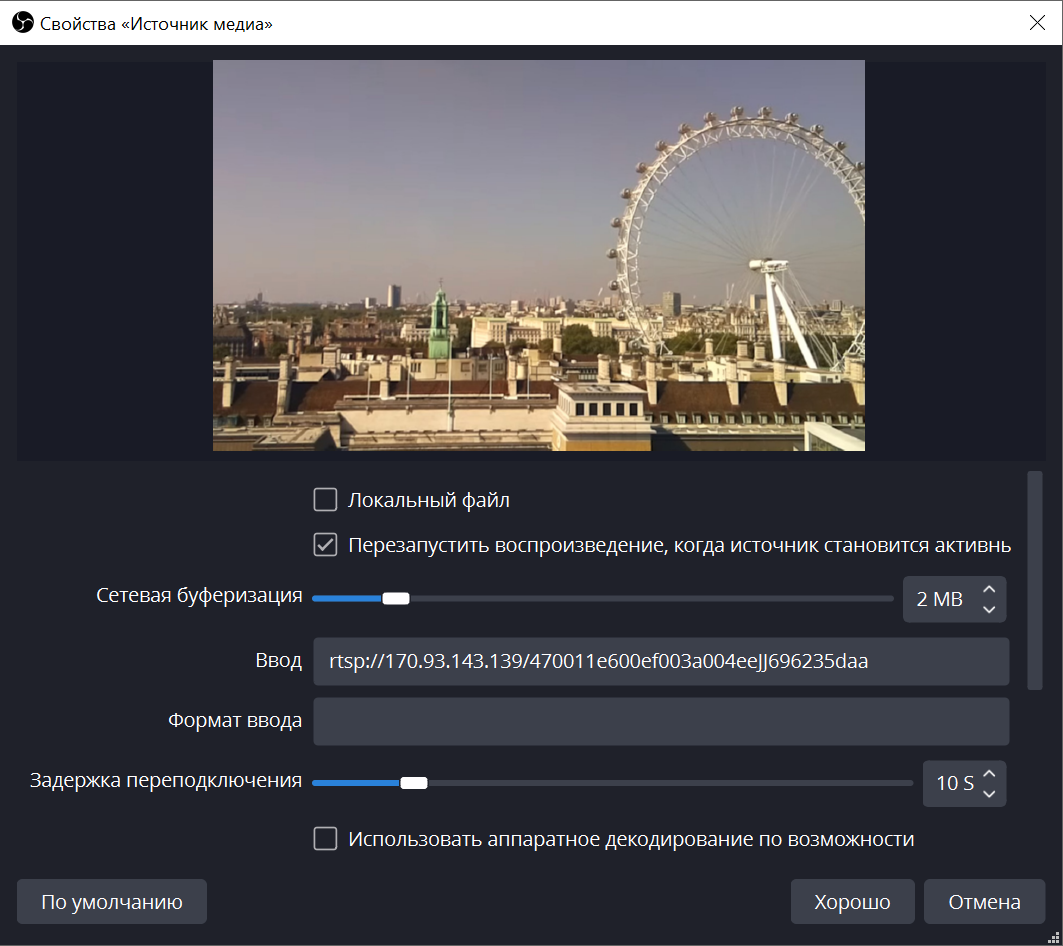1063x946 pixels.
Task: Click the window resize grip in the corner
Action: tap(1054, 938)
